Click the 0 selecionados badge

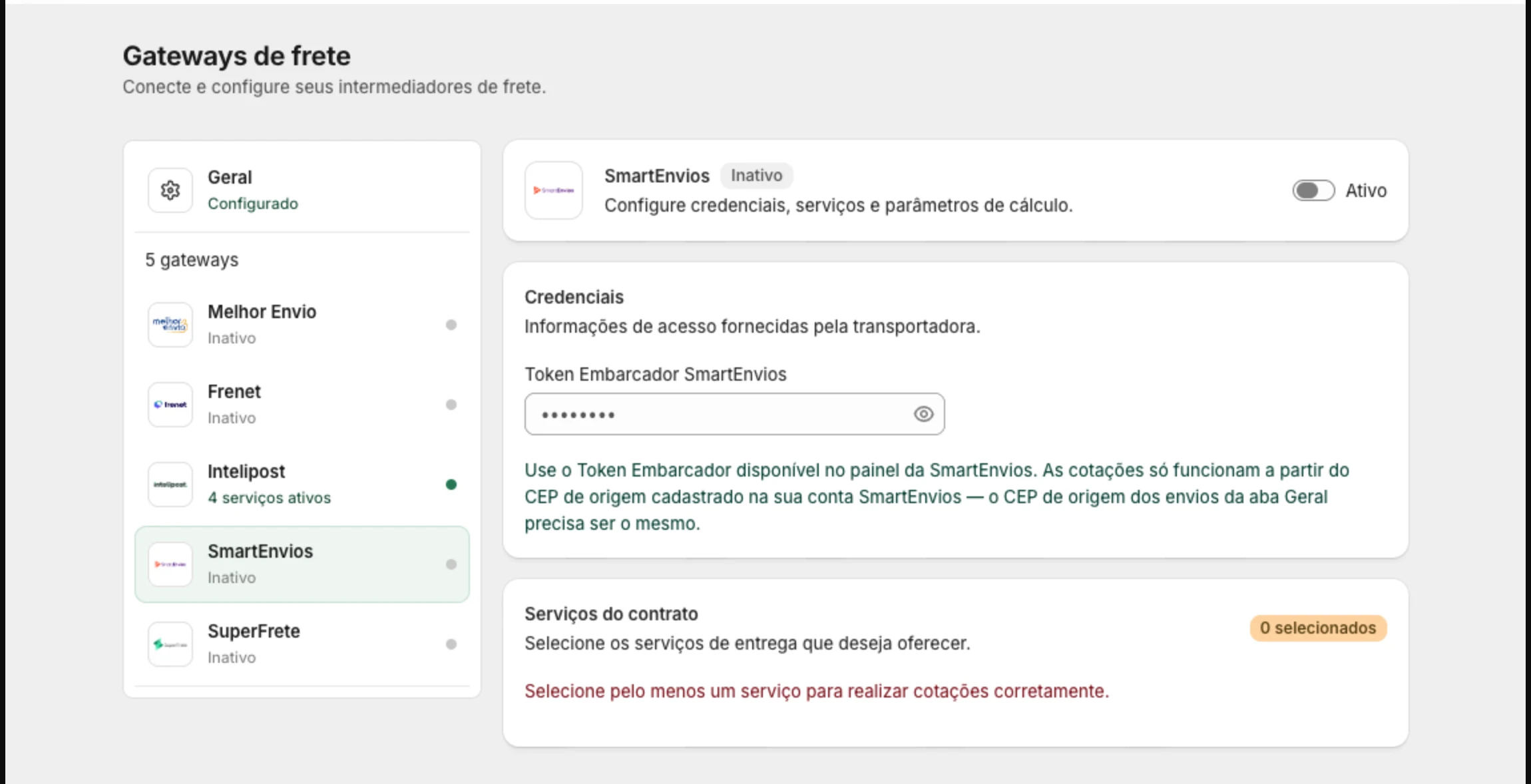tap(1318, 628)
